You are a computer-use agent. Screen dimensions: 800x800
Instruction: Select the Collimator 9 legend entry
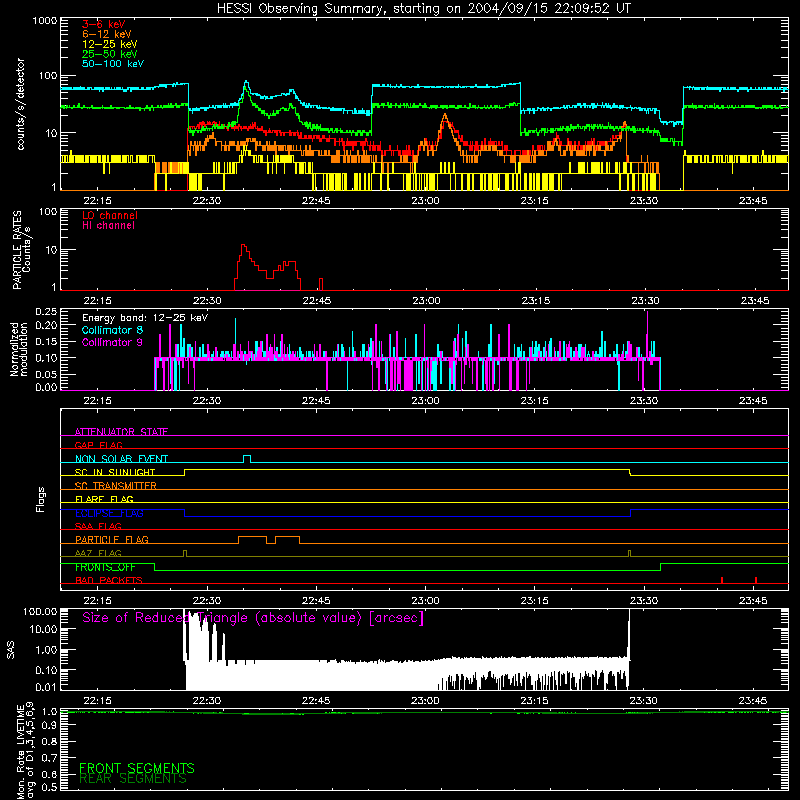[x=112, y=342]
